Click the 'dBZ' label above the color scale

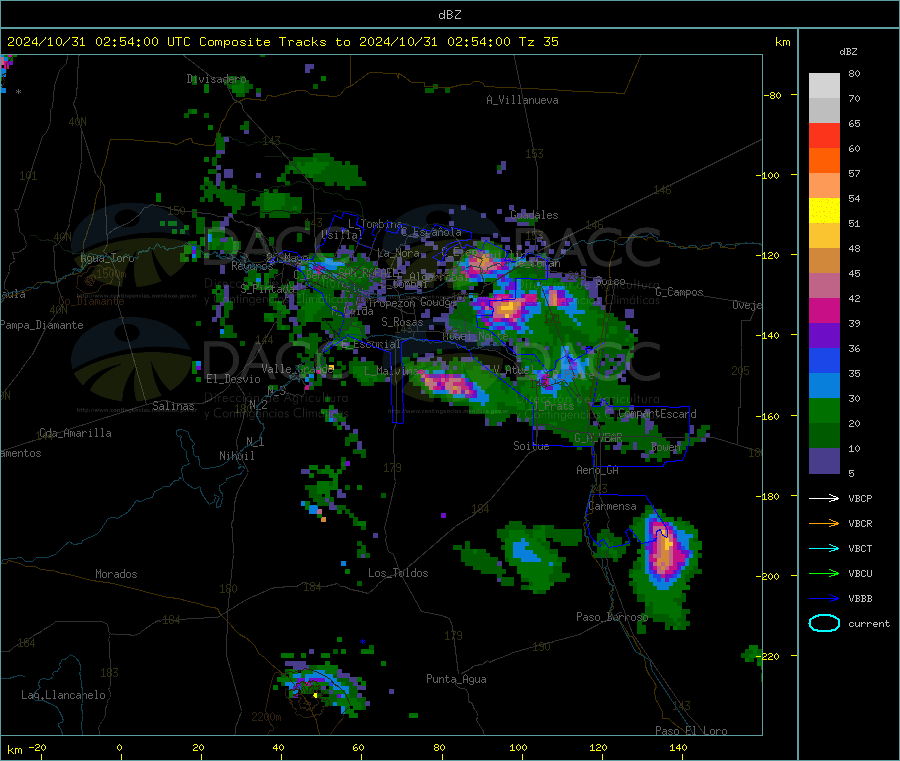pos(848,52)
